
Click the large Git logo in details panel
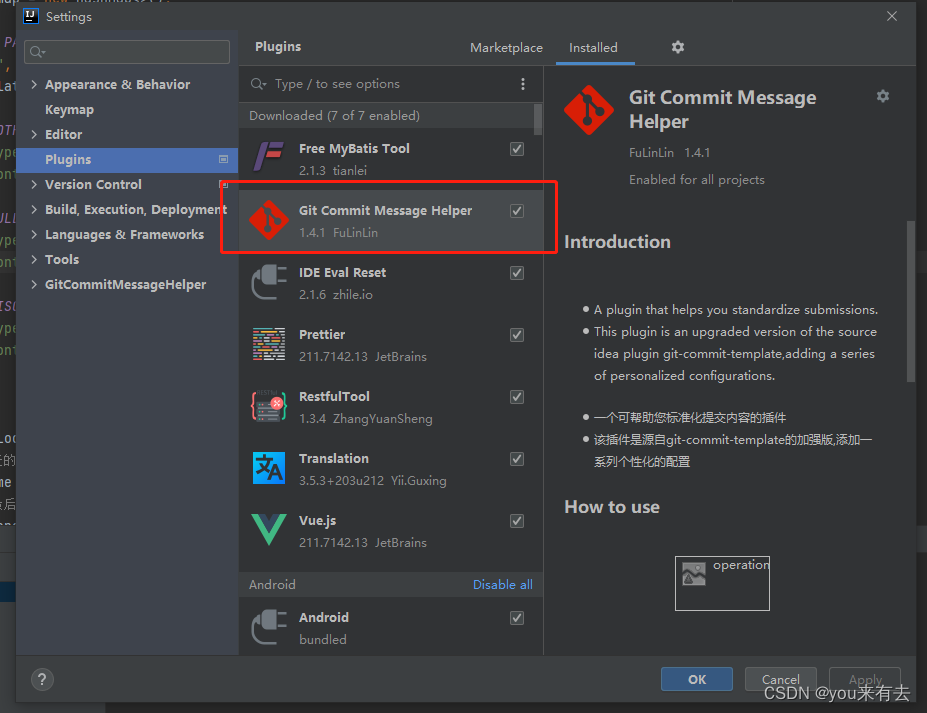click(x=588, y=110)
